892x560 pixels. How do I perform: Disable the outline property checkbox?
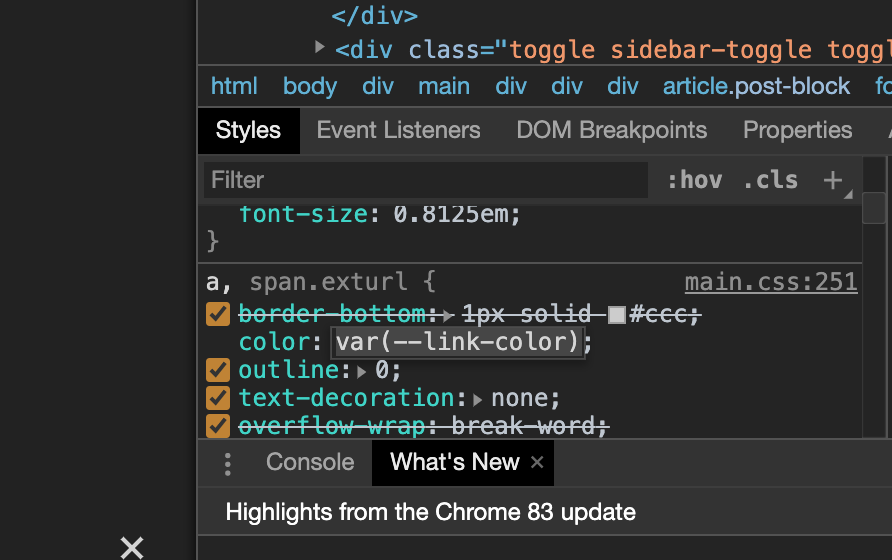[218, 370]
